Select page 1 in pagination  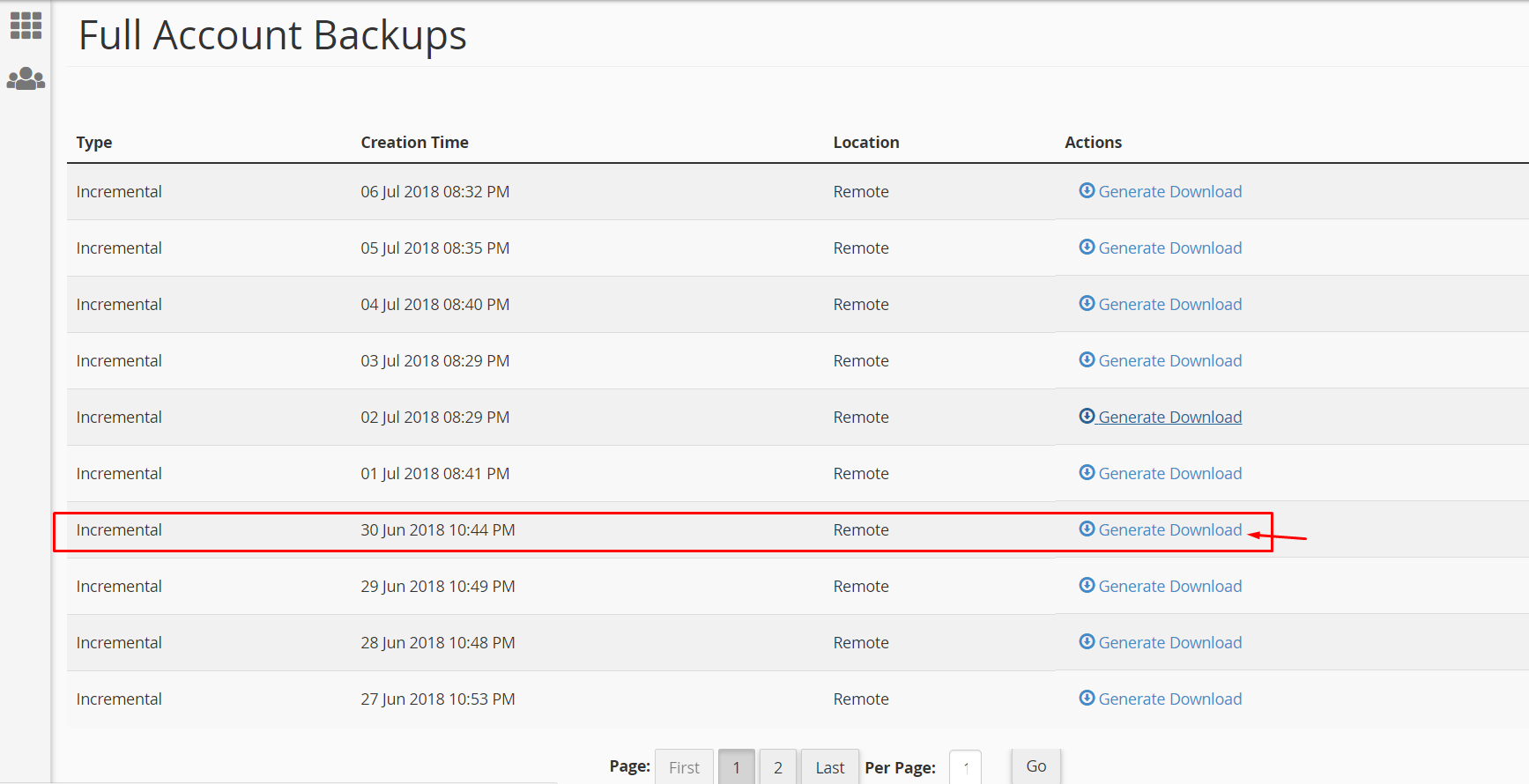(x=736, y=767)
